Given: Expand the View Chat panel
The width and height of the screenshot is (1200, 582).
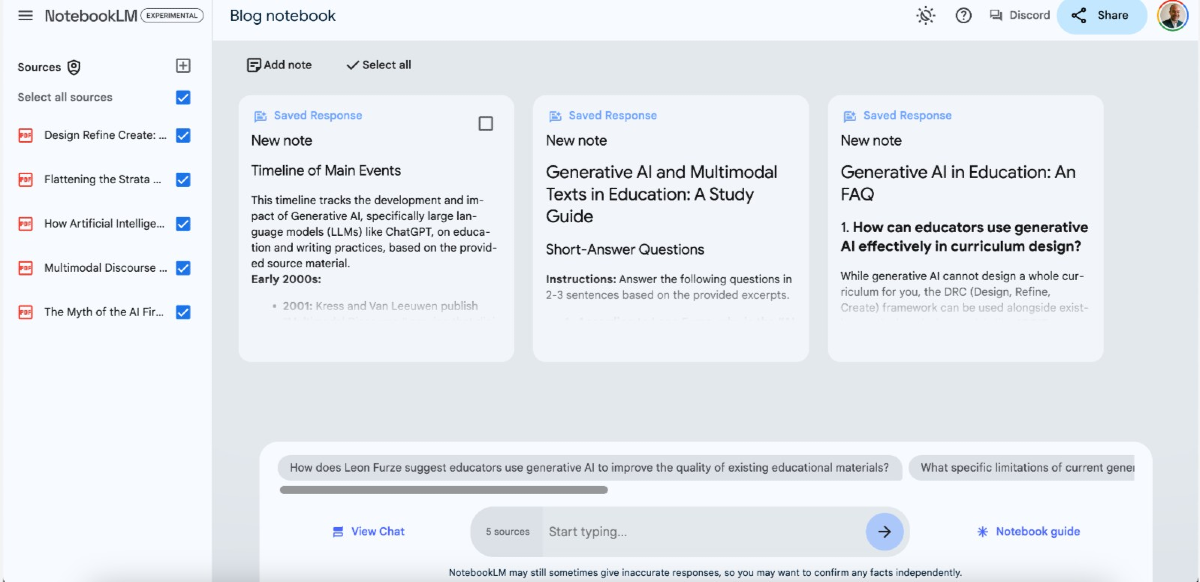Looking at the screenshot, I should tap(368, 532).
